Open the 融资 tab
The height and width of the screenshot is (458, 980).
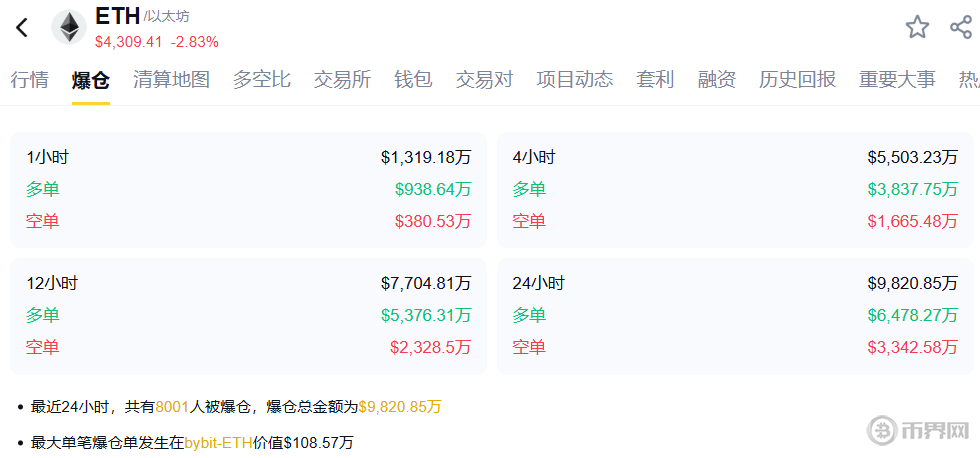pyautogui.click(x=717, y=80)
